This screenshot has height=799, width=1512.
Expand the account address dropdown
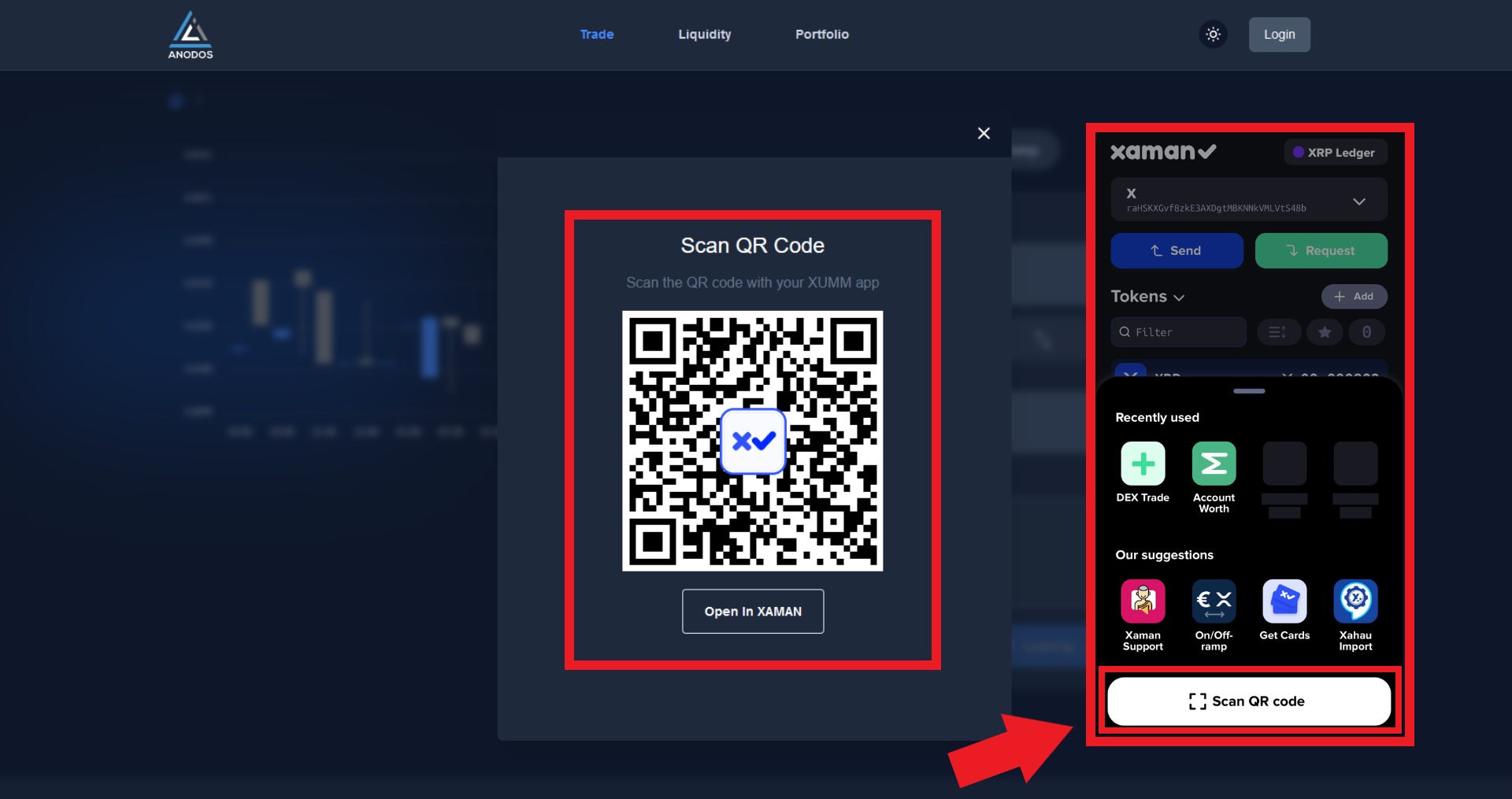1358,202
